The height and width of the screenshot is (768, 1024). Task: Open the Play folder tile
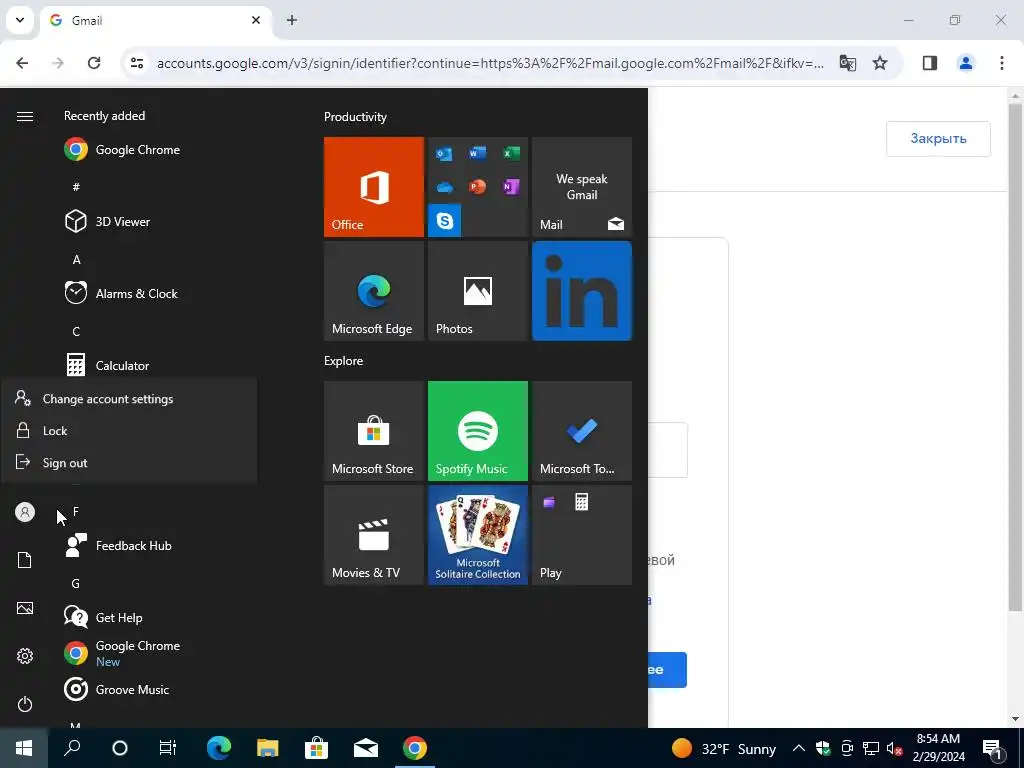581,535
